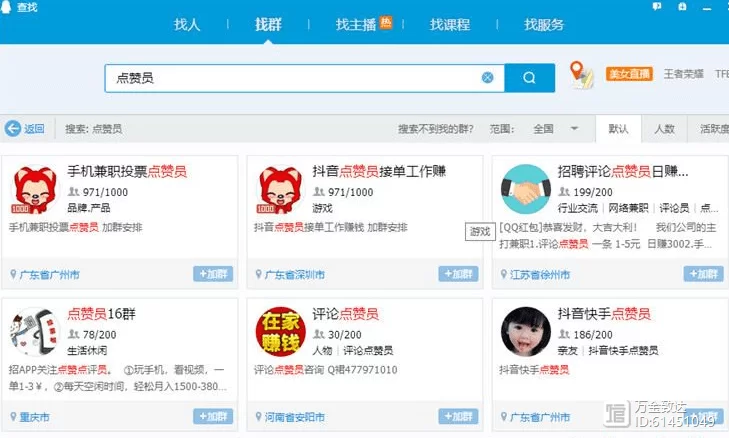
Task: Open avatar of 点赞员16群
Action: click(x=35, y=332)
